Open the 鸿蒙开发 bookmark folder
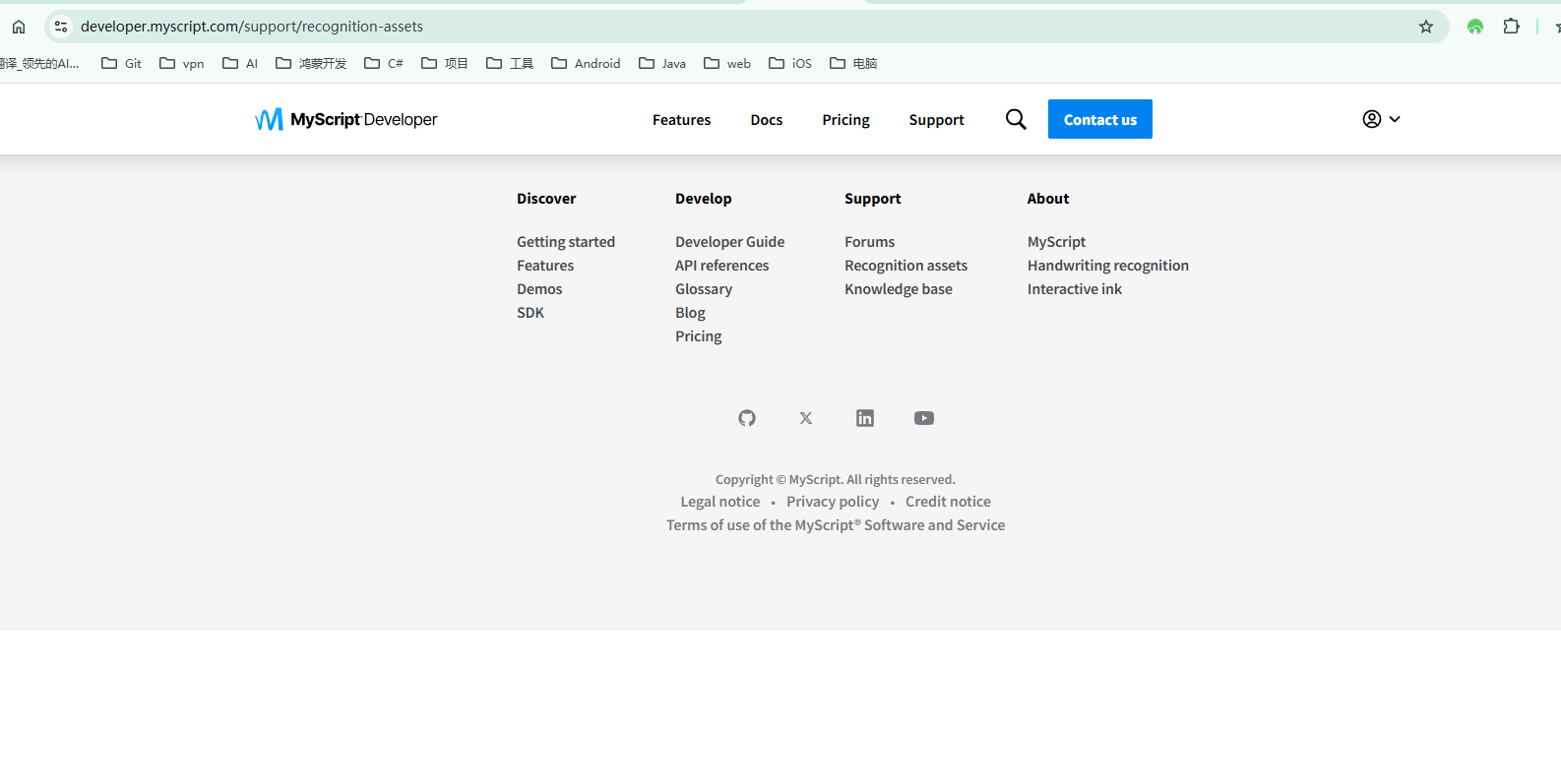 pos(311,63)
